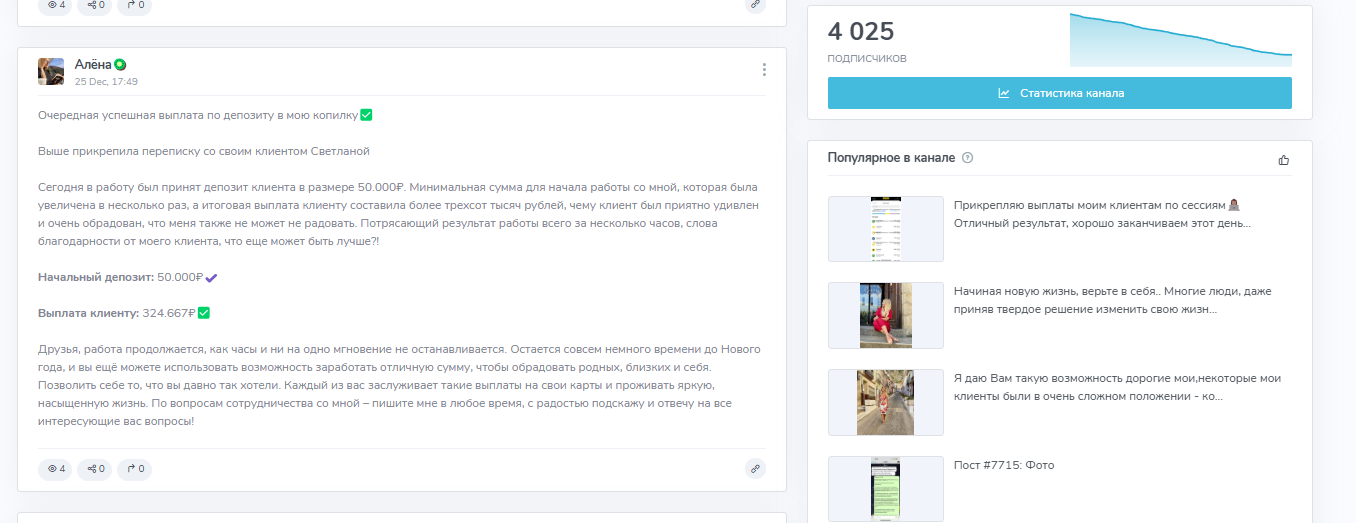
Task: Click the text 'Начальный депозит:'
Action: pos(96,277)
